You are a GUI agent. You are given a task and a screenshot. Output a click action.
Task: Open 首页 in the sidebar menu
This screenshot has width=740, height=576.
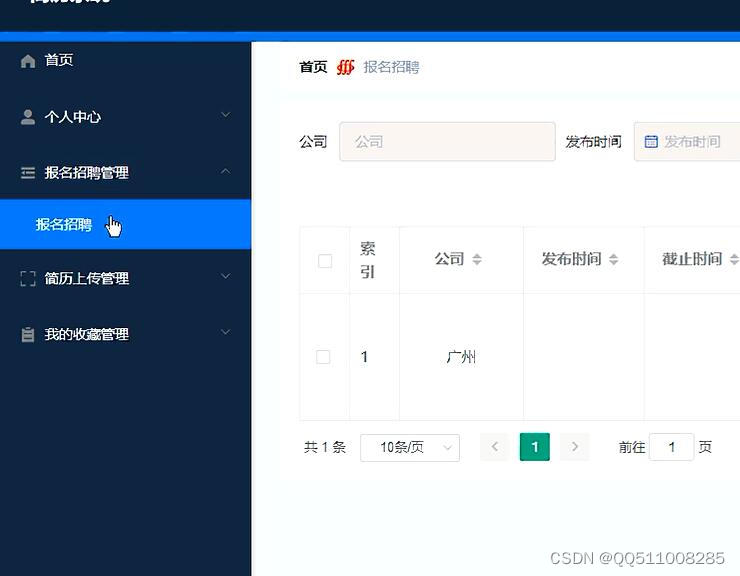coord(125,60)
